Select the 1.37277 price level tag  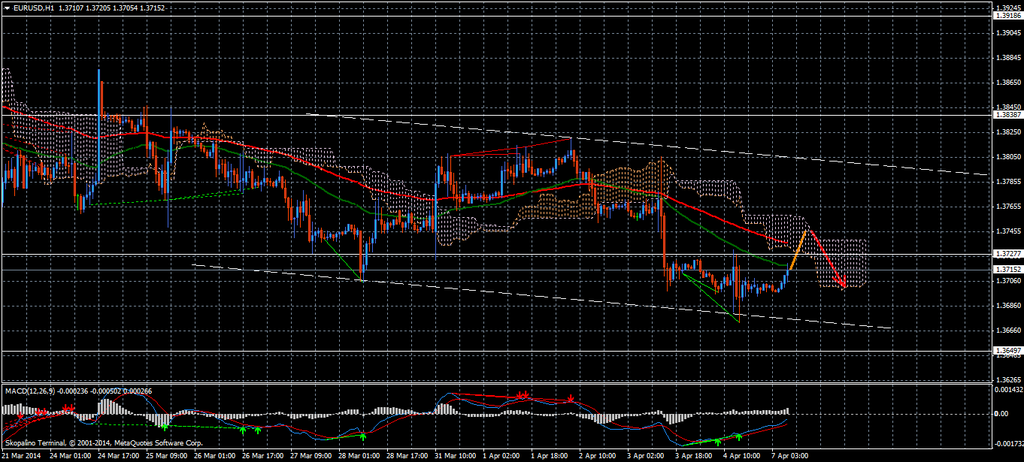tap(1007, 254)
